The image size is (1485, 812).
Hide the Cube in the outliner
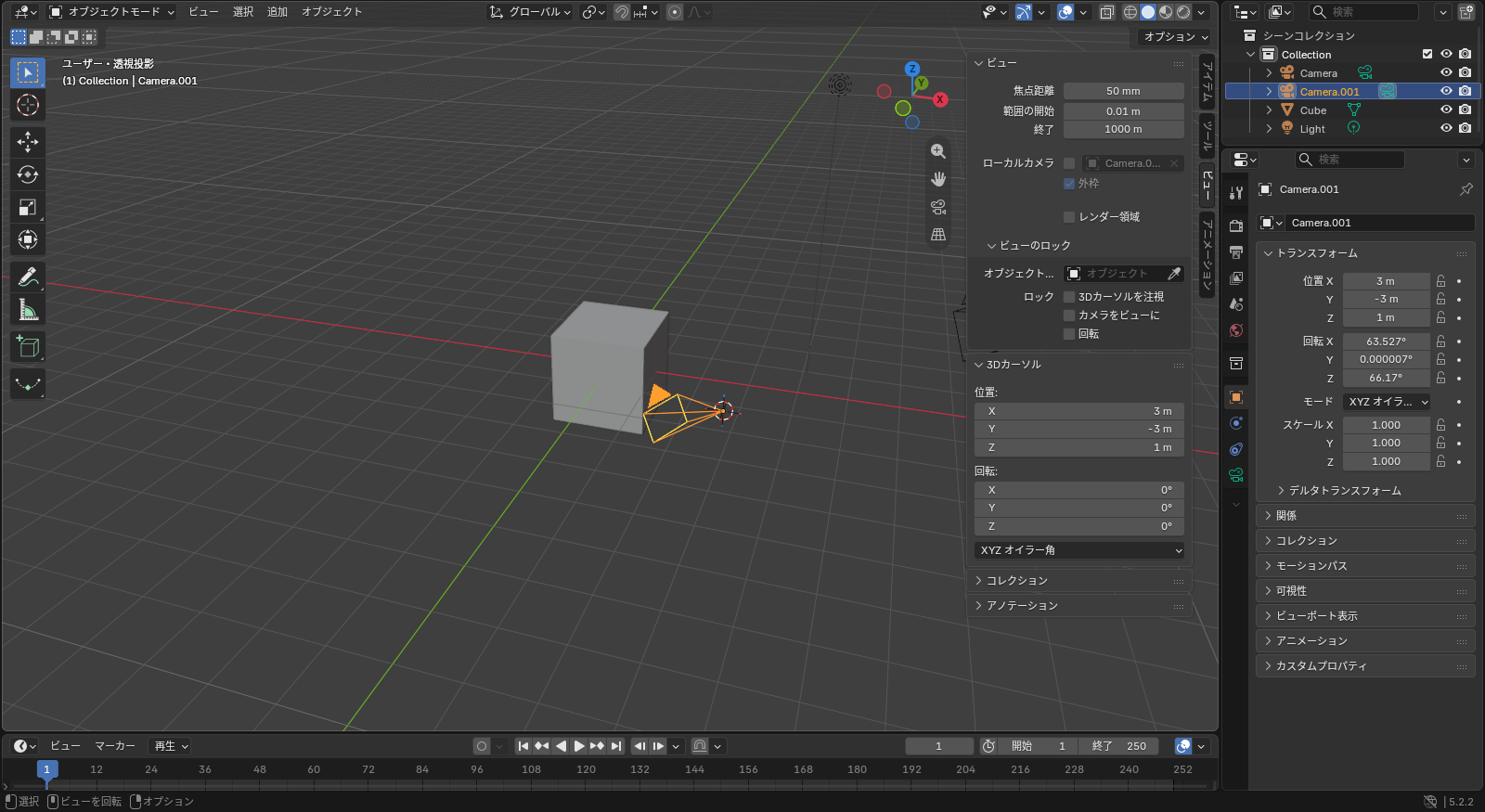point(1446,110)
